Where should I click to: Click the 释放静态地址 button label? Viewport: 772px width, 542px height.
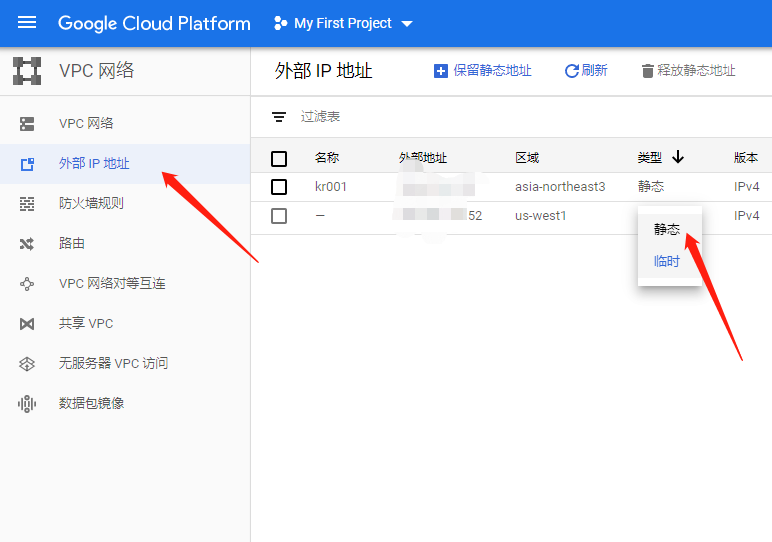(696, 70)
